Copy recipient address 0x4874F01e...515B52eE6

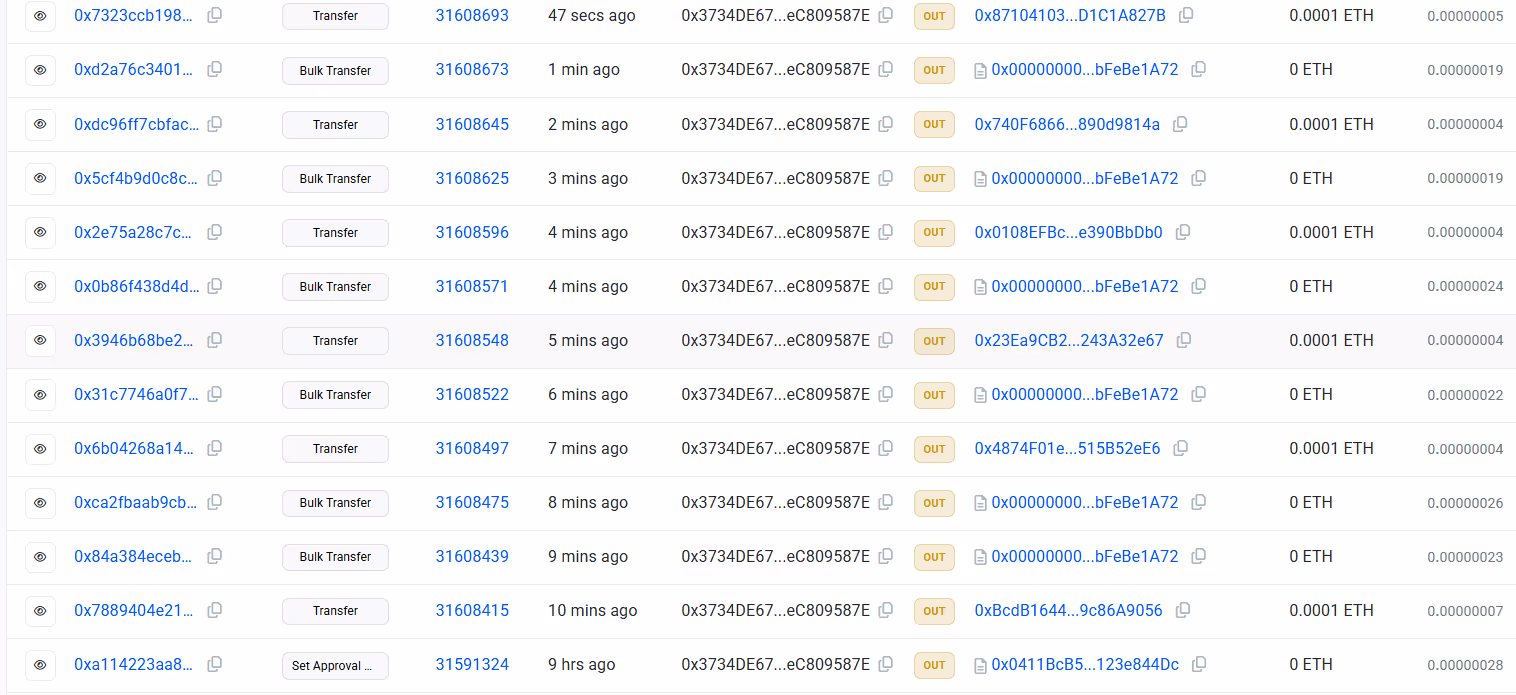coord(1181,448)
